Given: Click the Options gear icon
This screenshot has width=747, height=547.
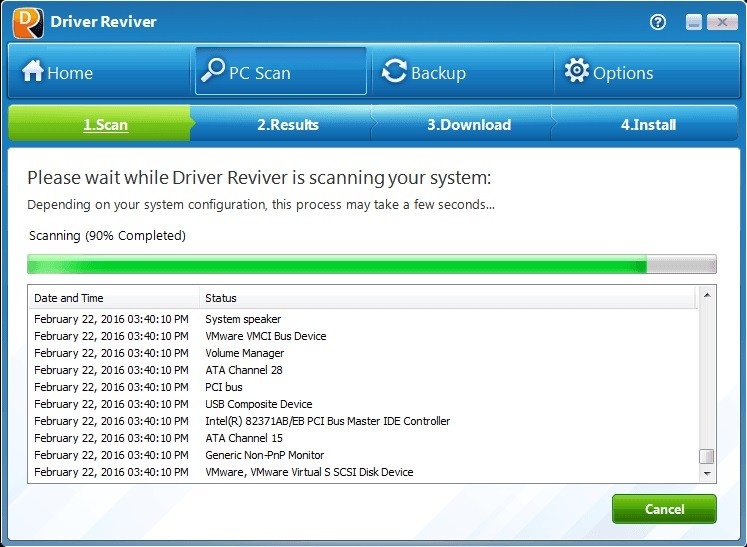Looking at the screenshot, I should point(576,71).
